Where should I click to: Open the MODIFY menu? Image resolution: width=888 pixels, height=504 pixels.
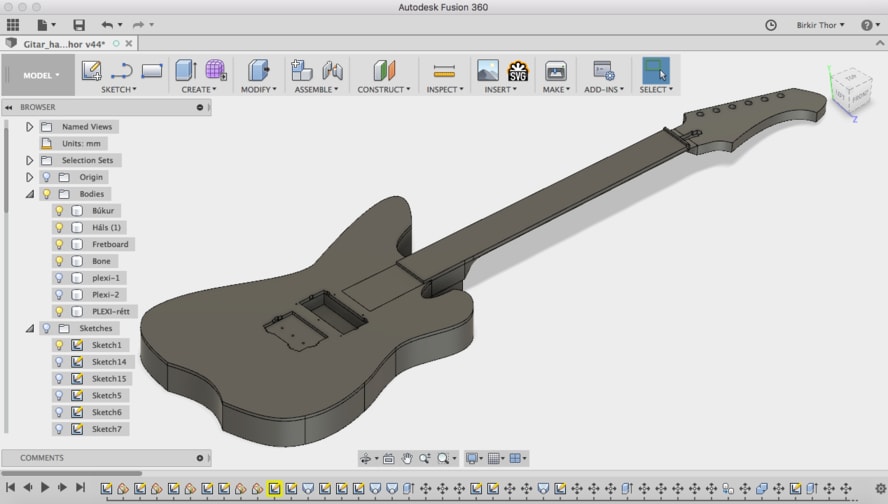pyautogui.click(x=258, y=89)
